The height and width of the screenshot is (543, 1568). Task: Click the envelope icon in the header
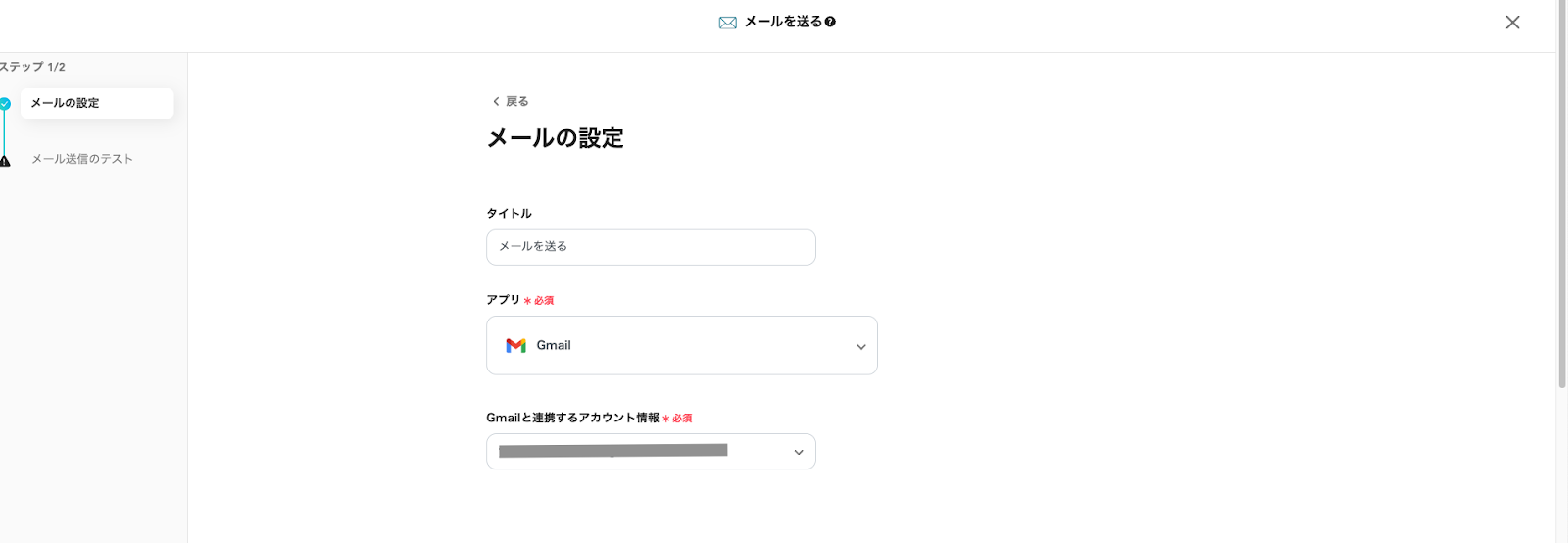click(x=727, y=23)
